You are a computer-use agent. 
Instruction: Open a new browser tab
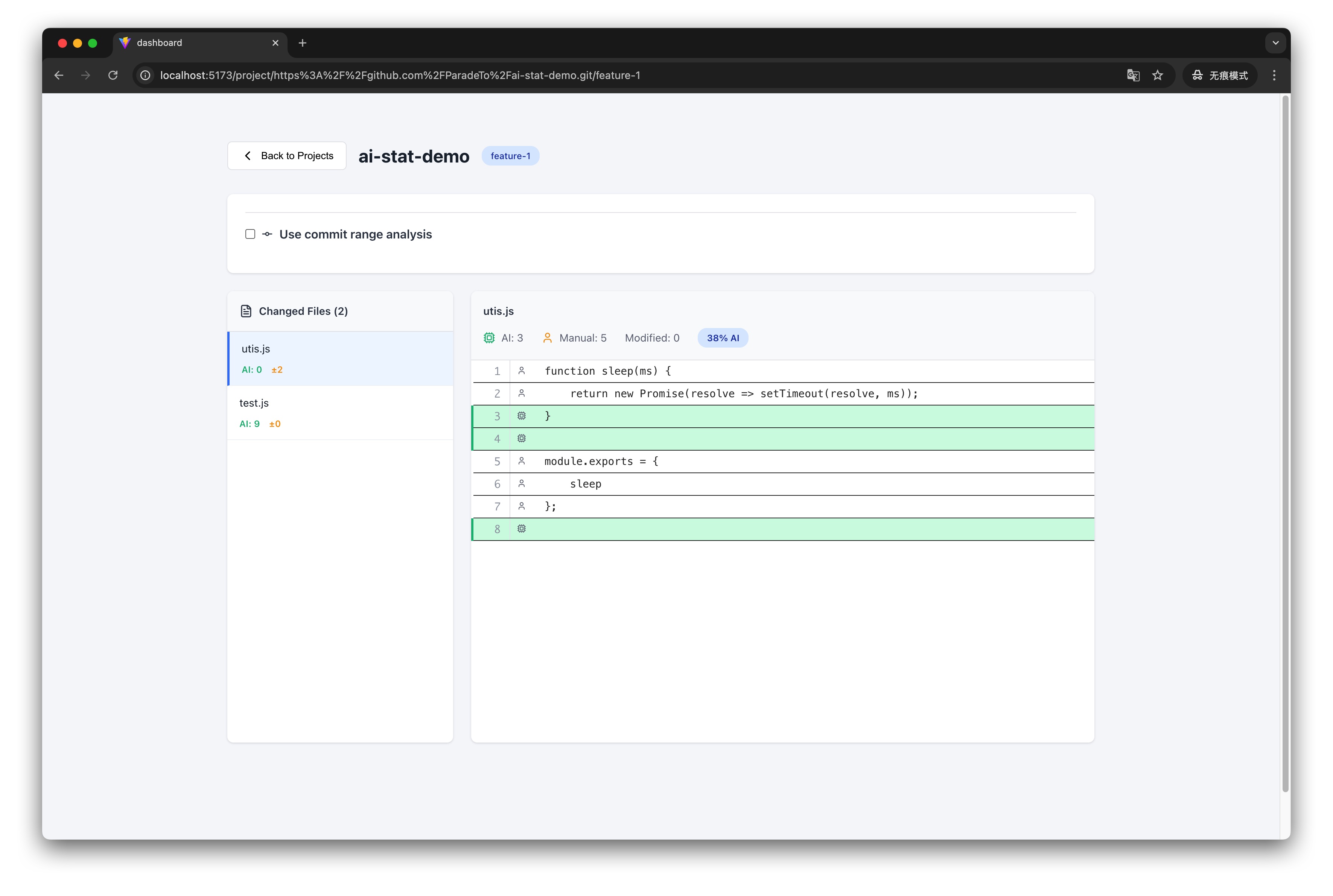point(302,43)
